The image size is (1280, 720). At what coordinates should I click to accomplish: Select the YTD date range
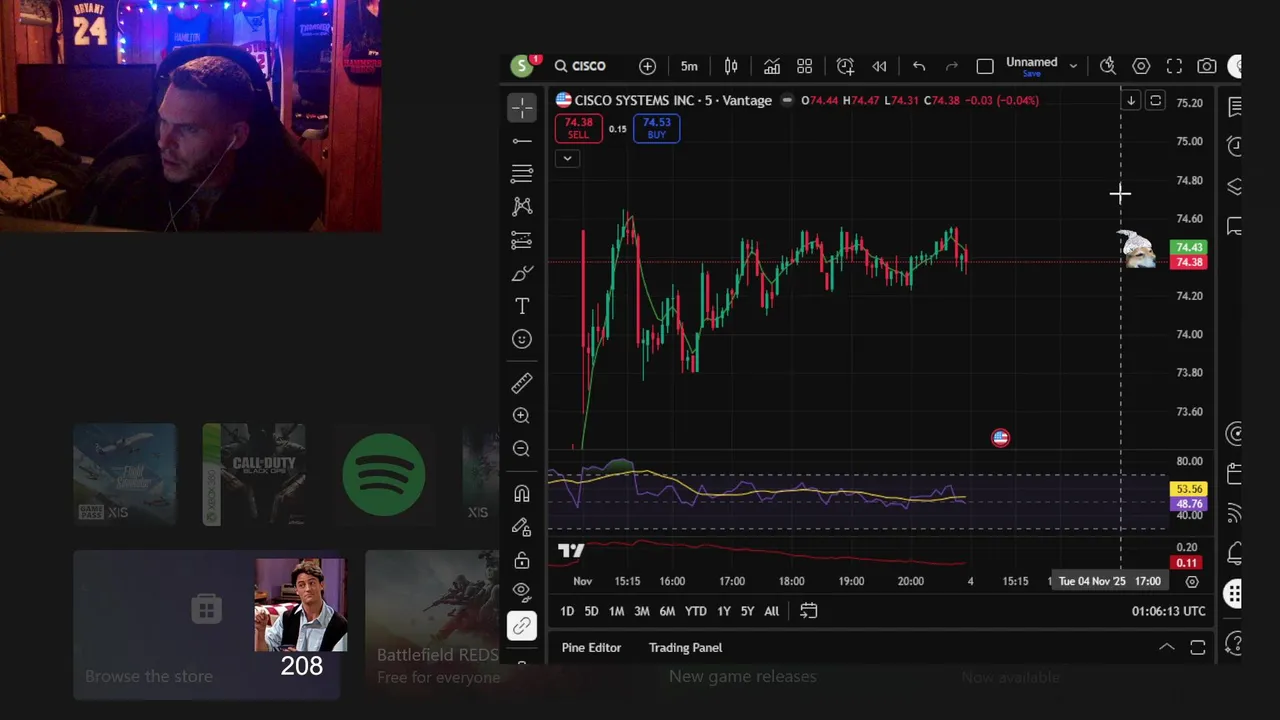[695, 611]
